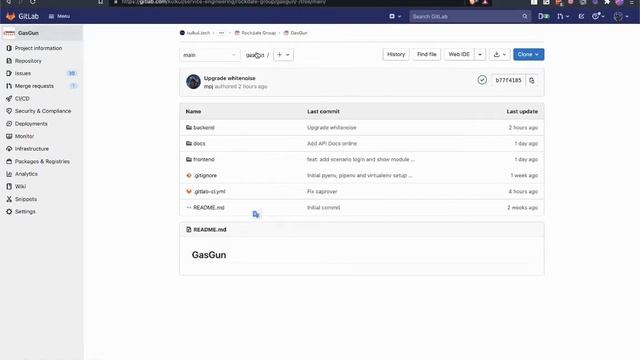
Task: Open the main branch selector
Action: click(x=209, y=55)
